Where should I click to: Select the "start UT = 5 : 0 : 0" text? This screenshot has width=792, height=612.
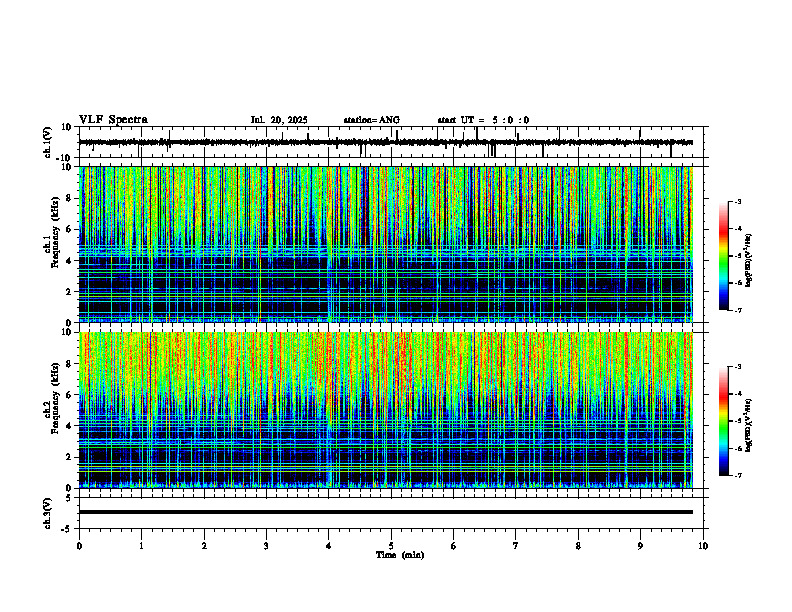(483, 120)
